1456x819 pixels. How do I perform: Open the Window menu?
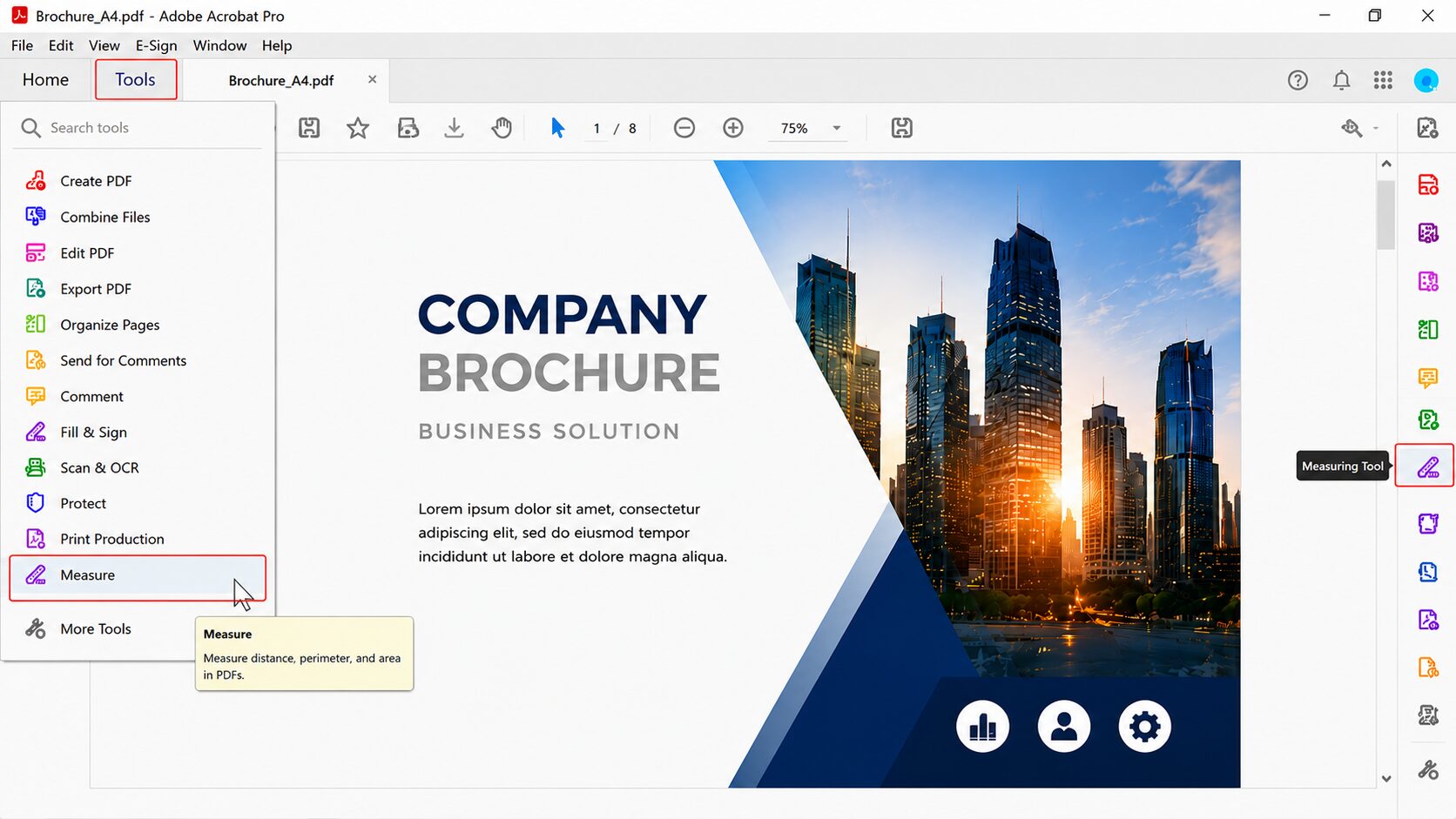click(x=219, y=45)
